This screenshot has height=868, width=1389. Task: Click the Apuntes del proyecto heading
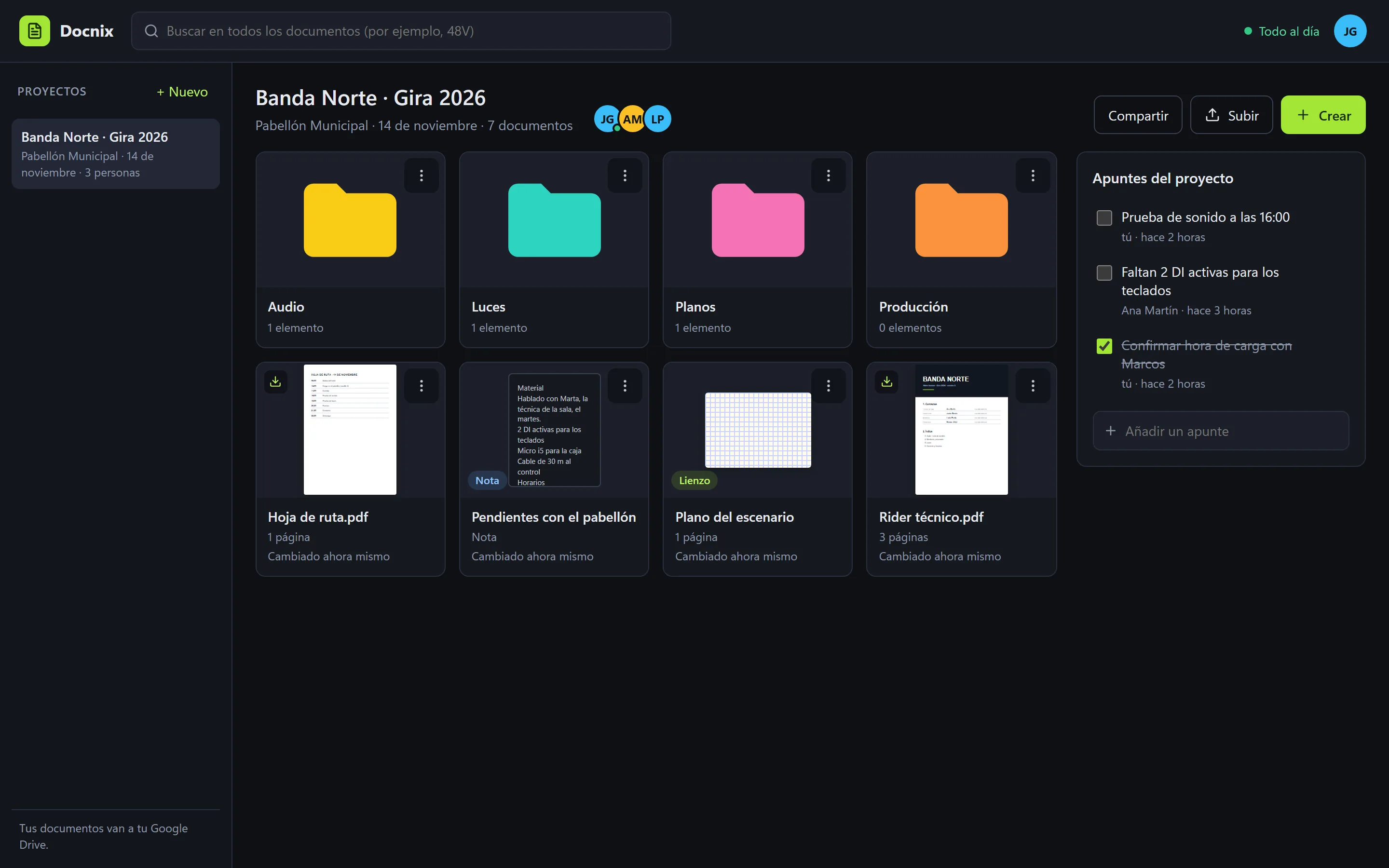(1163, 178)
